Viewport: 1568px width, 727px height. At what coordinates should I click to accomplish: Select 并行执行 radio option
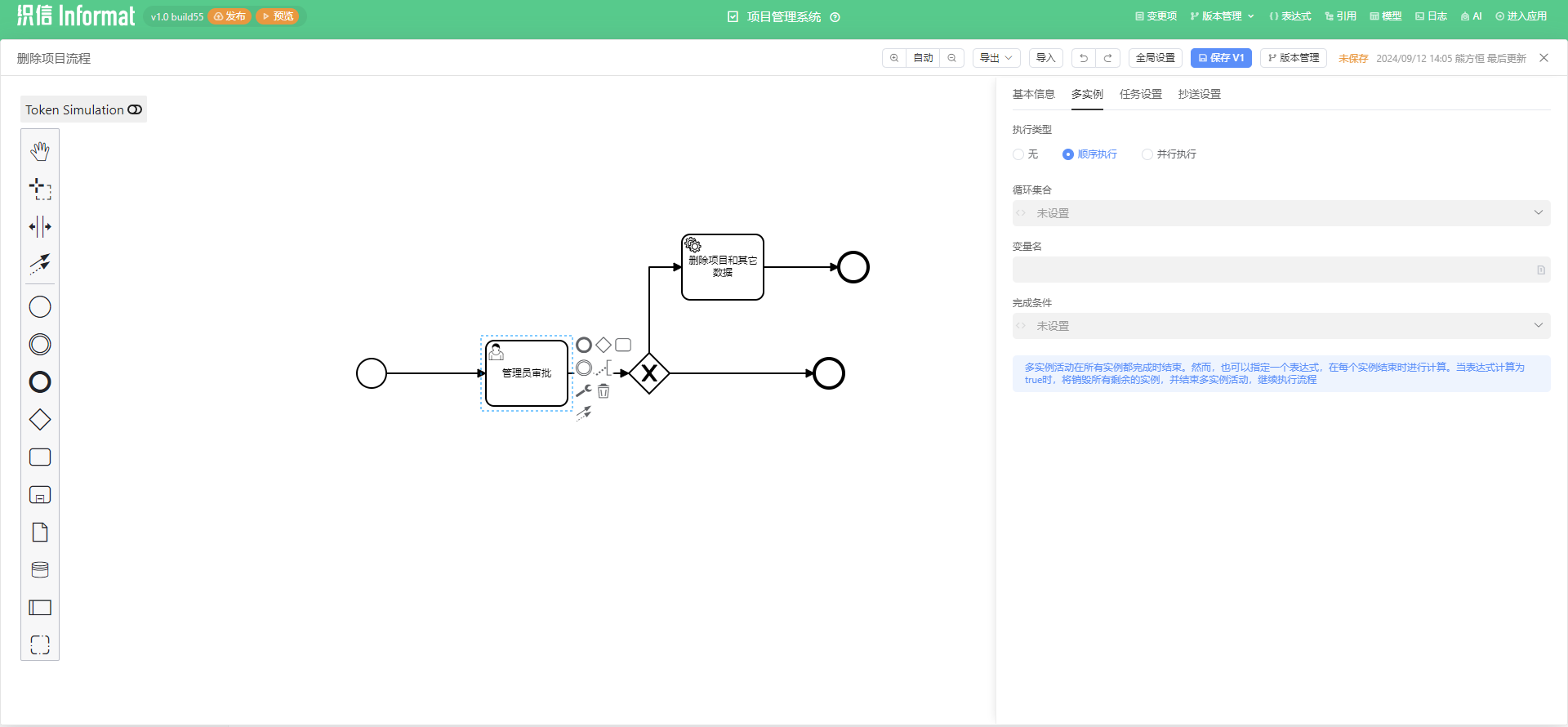click(1169, 154)
